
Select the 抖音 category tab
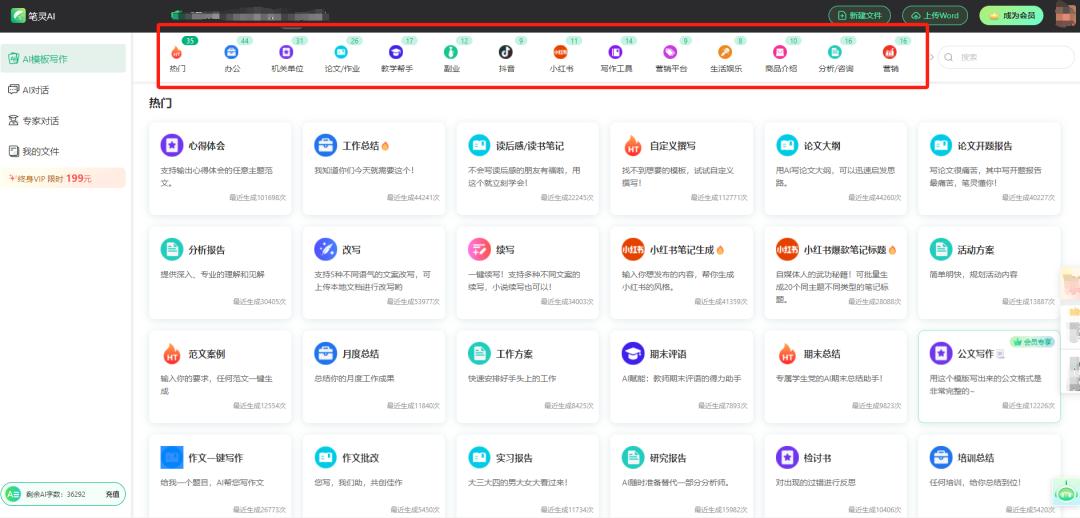point(506,58)
